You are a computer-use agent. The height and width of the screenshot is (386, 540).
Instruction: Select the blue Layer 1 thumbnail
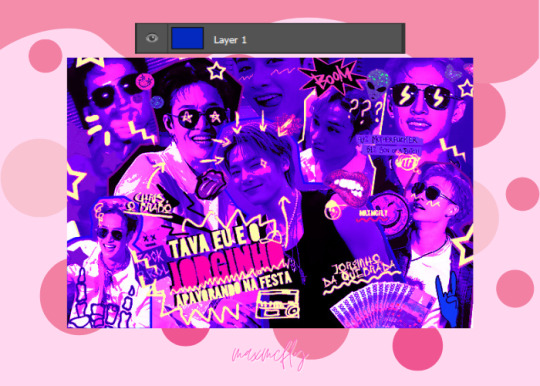[x=187, y=38]
